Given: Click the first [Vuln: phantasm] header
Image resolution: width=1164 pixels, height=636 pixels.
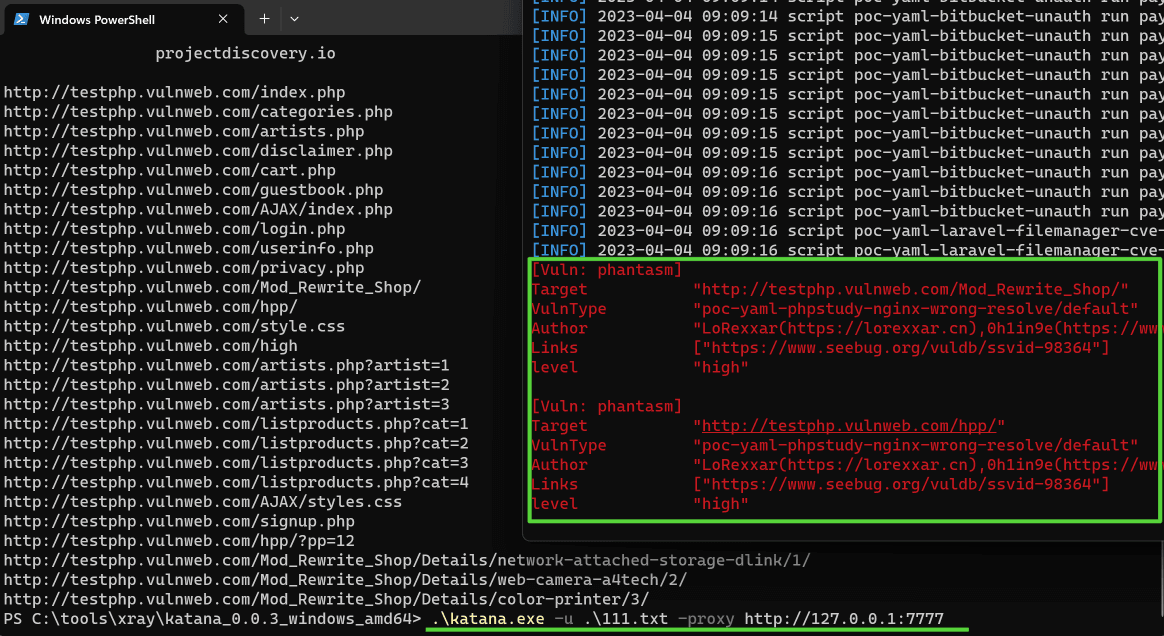Looking at the screenshot, I should pyautogui.click(x=606, y=269).
